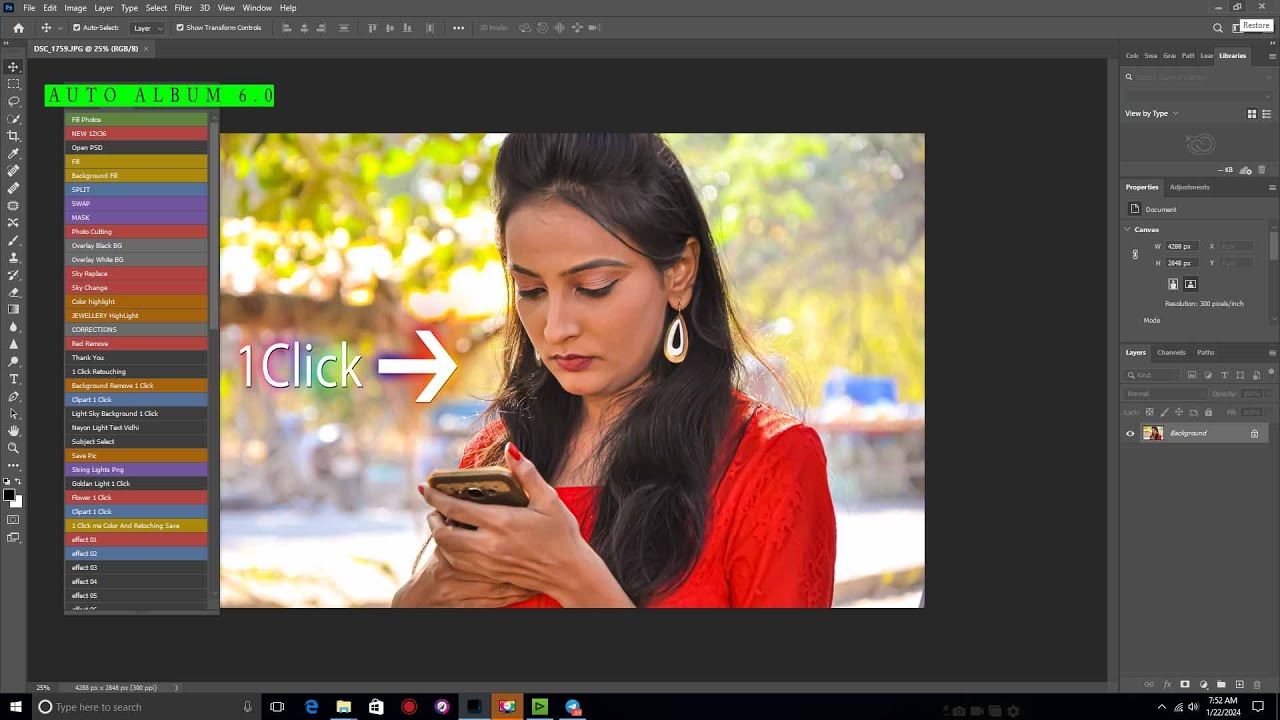Select the Move tool in the toolbar
This screenshot has width=1280, height=720.
[13, 67]
